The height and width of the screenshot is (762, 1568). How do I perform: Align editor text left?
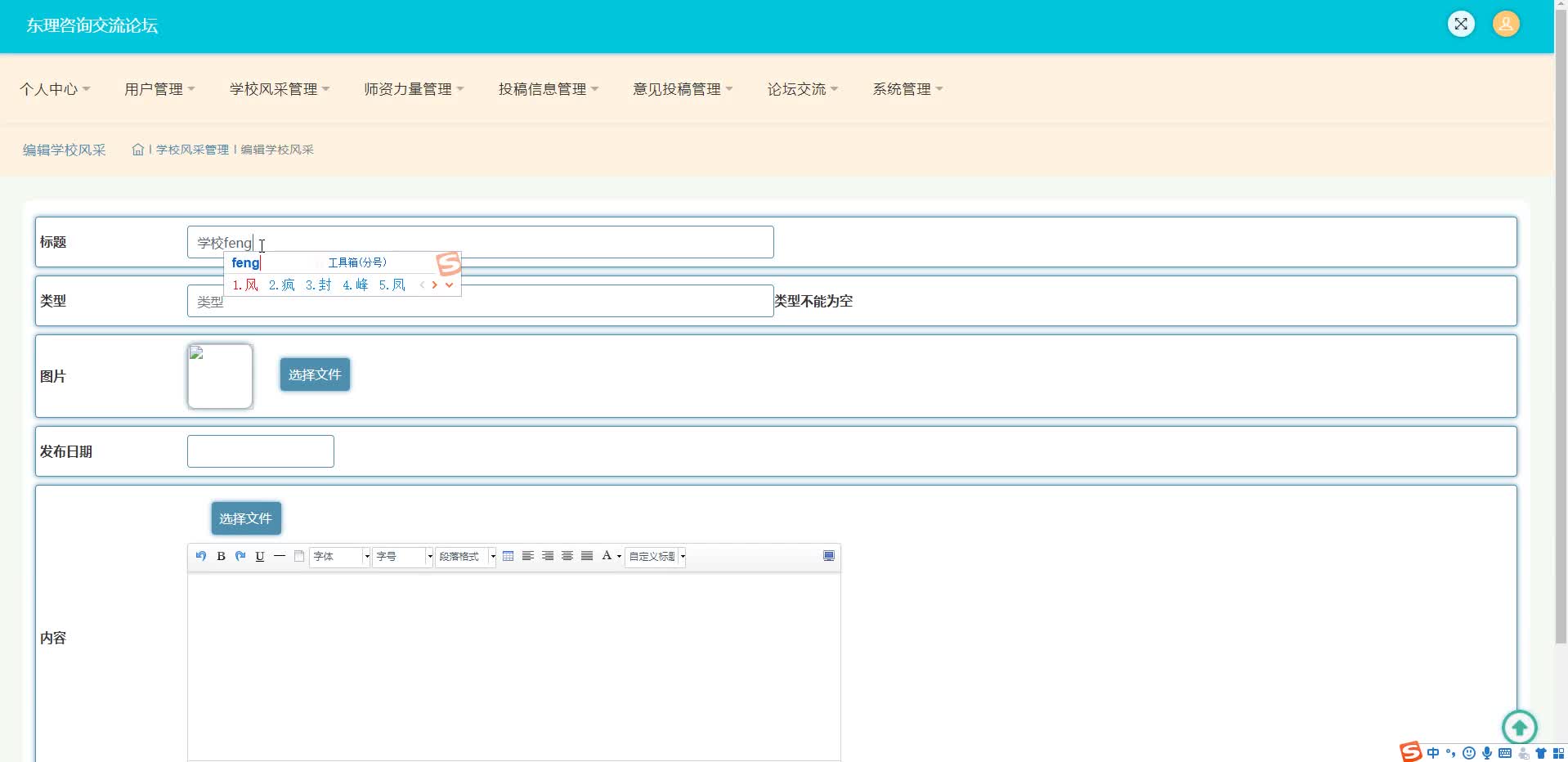coord(528,556)
